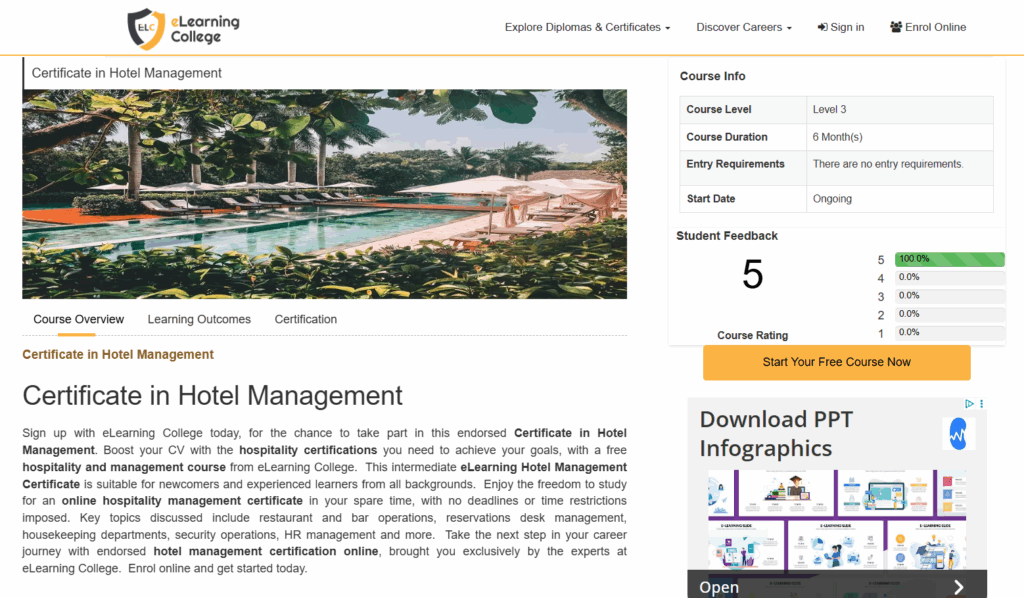Click the 'Ongoing' start date value
The image size is (1024, 598).
832,199
